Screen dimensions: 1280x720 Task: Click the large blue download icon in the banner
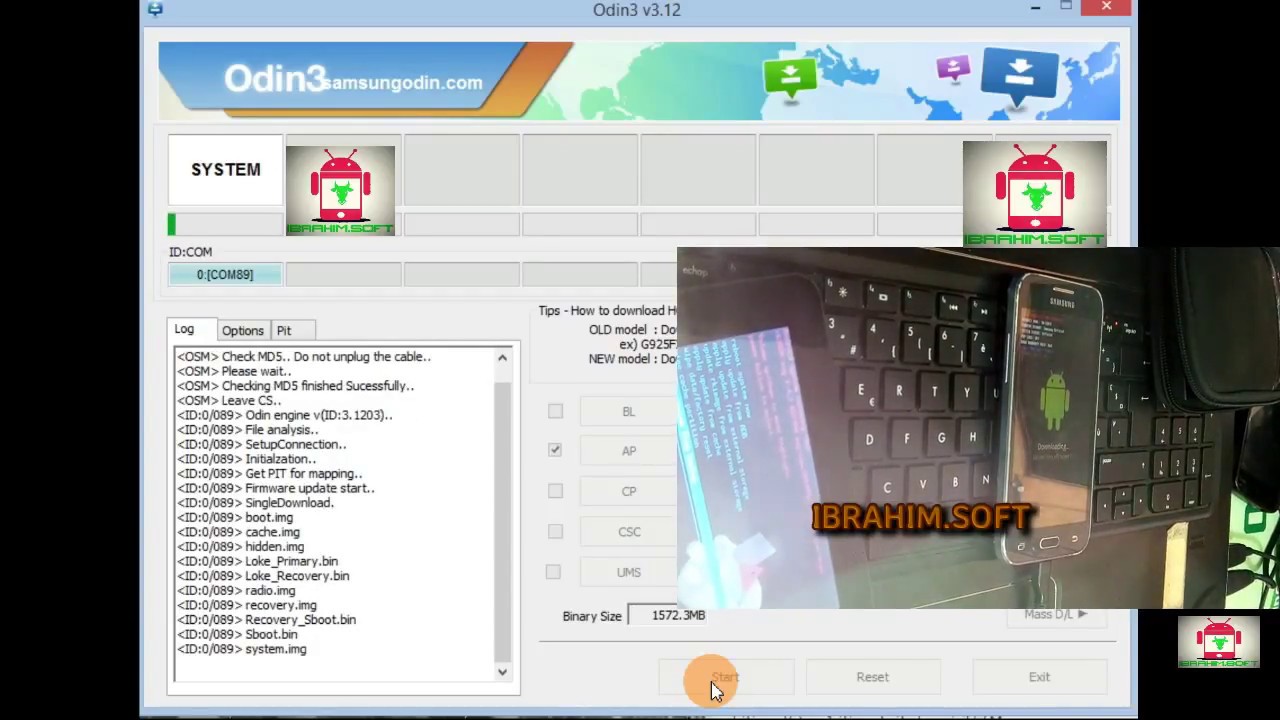pyautogui.click(x=1019, y=77)
